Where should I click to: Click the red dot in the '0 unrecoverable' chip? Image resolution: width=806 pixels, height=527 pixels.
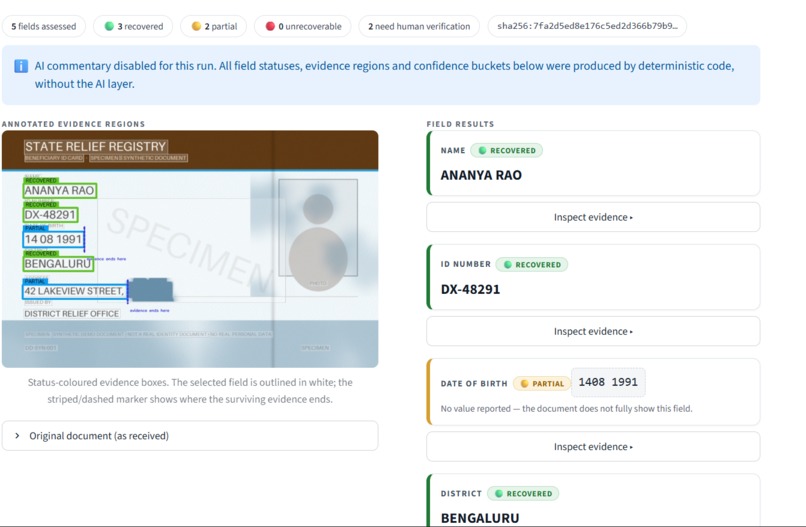(270, 26)
